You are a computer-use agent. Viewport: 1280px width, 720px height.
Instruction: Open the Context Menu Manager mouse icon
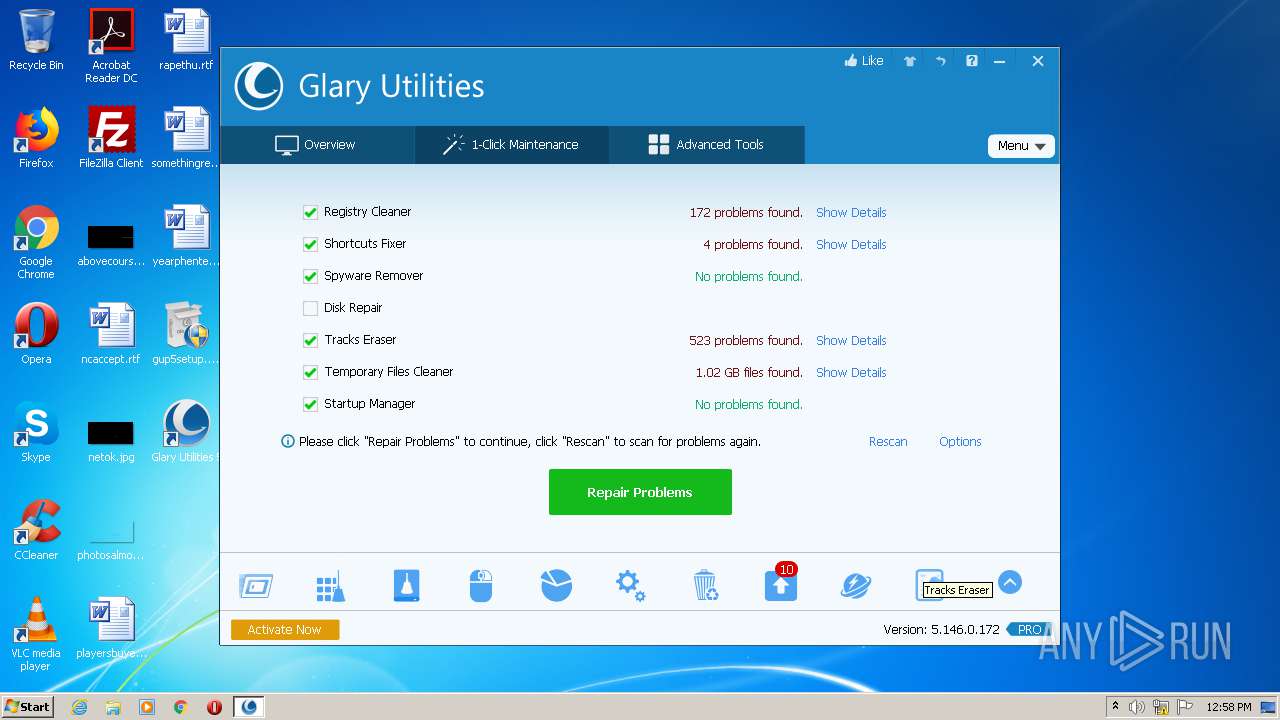coord(481,586)
